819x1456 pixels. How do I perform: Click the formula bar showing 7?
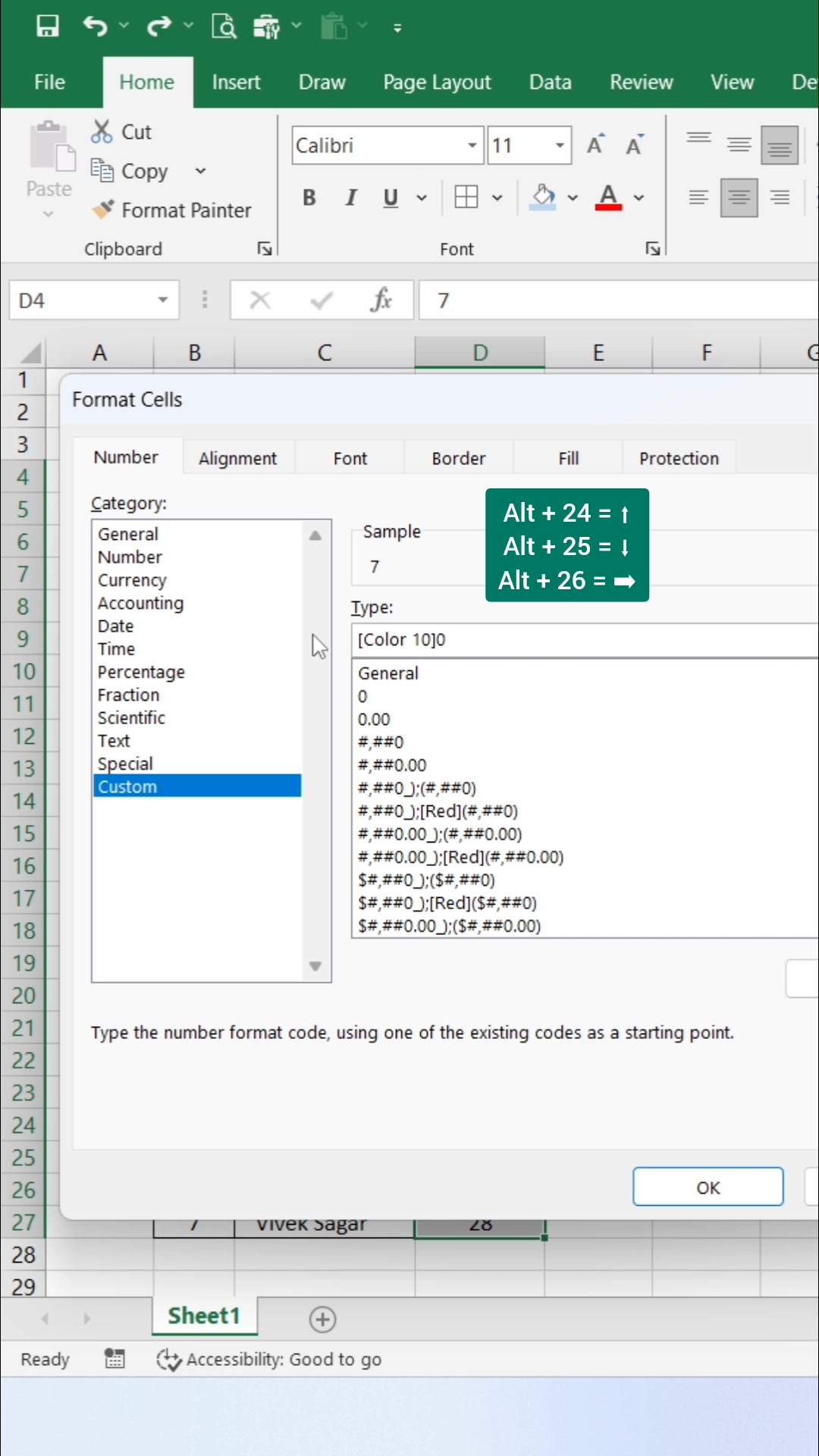(x=618, y=300)
